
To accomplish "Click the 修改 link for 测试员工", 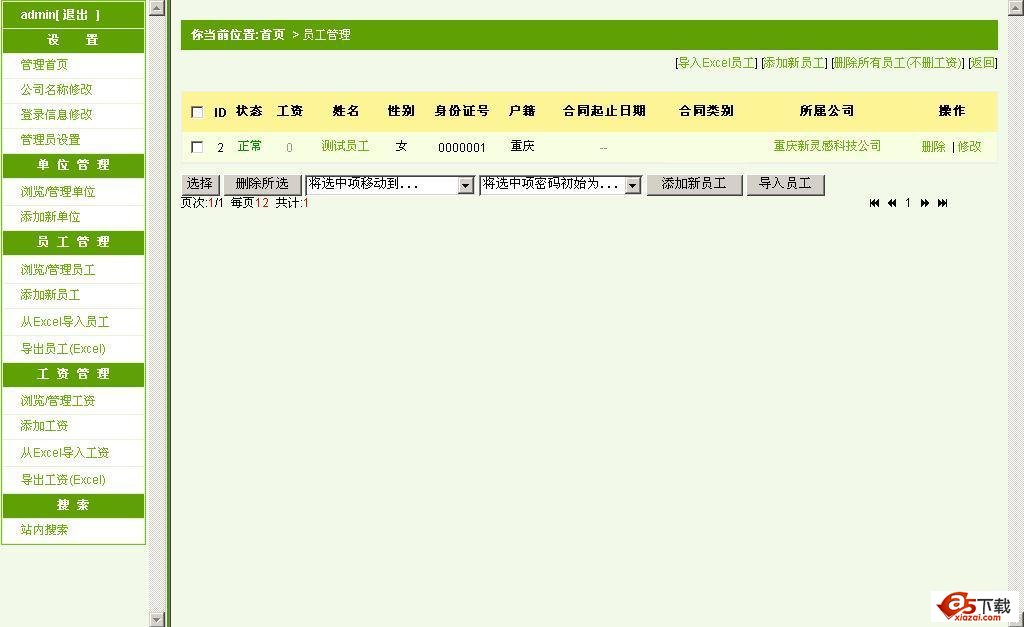I will tap(970, 145).
